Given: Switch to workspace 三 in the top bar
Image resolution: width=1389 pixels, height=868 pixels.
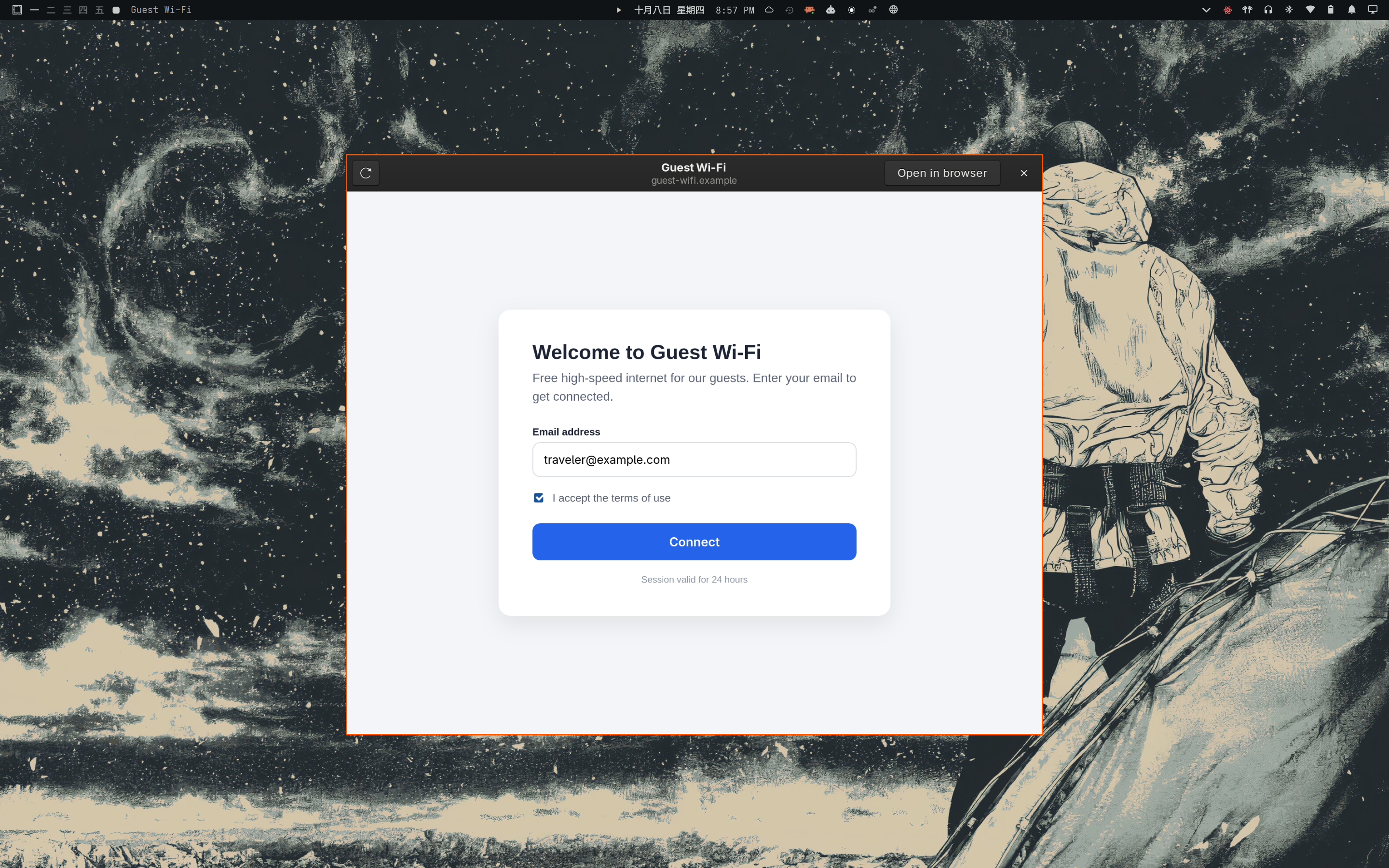Looking at the screenshot, I should pyautogui.click(x=67, y=10).
